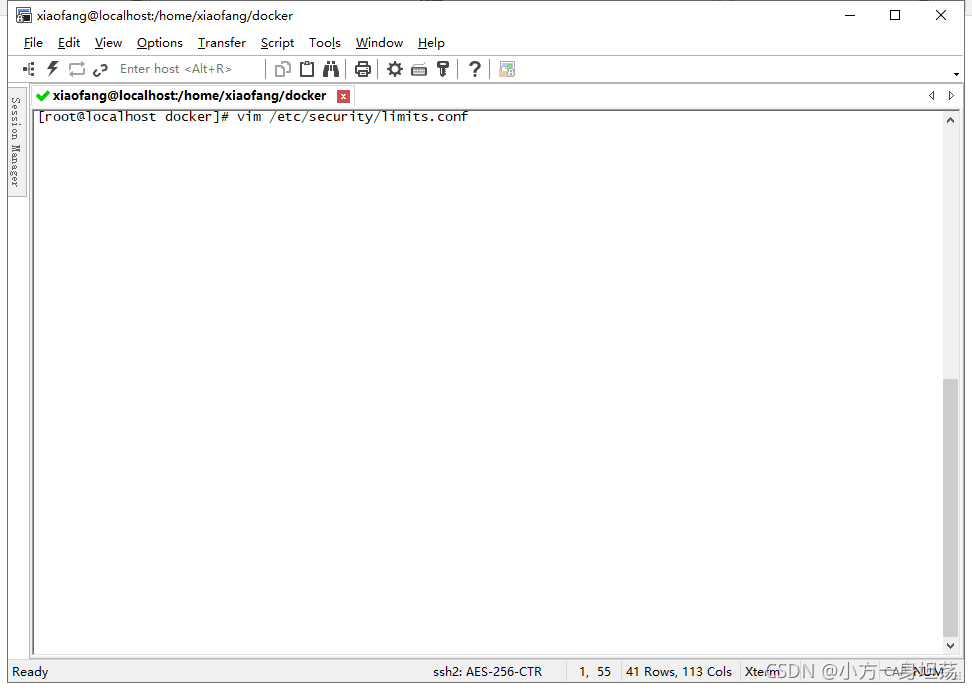972x690 pixels.
Task: Open Session Options via the gear icon
Action: (x=394, y=69)
